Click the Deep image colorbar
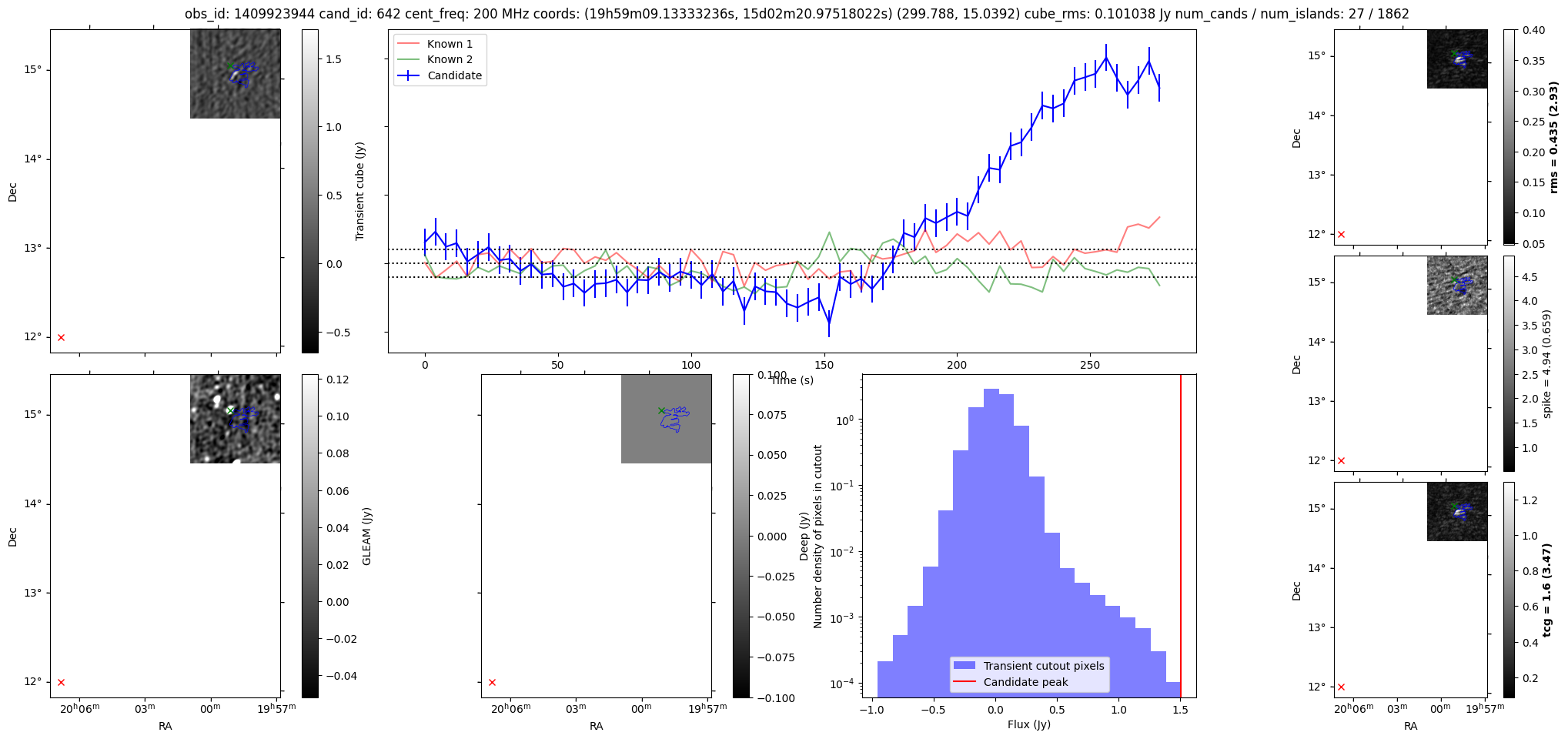Viewport: 1568px width, 739px height. 741,536
